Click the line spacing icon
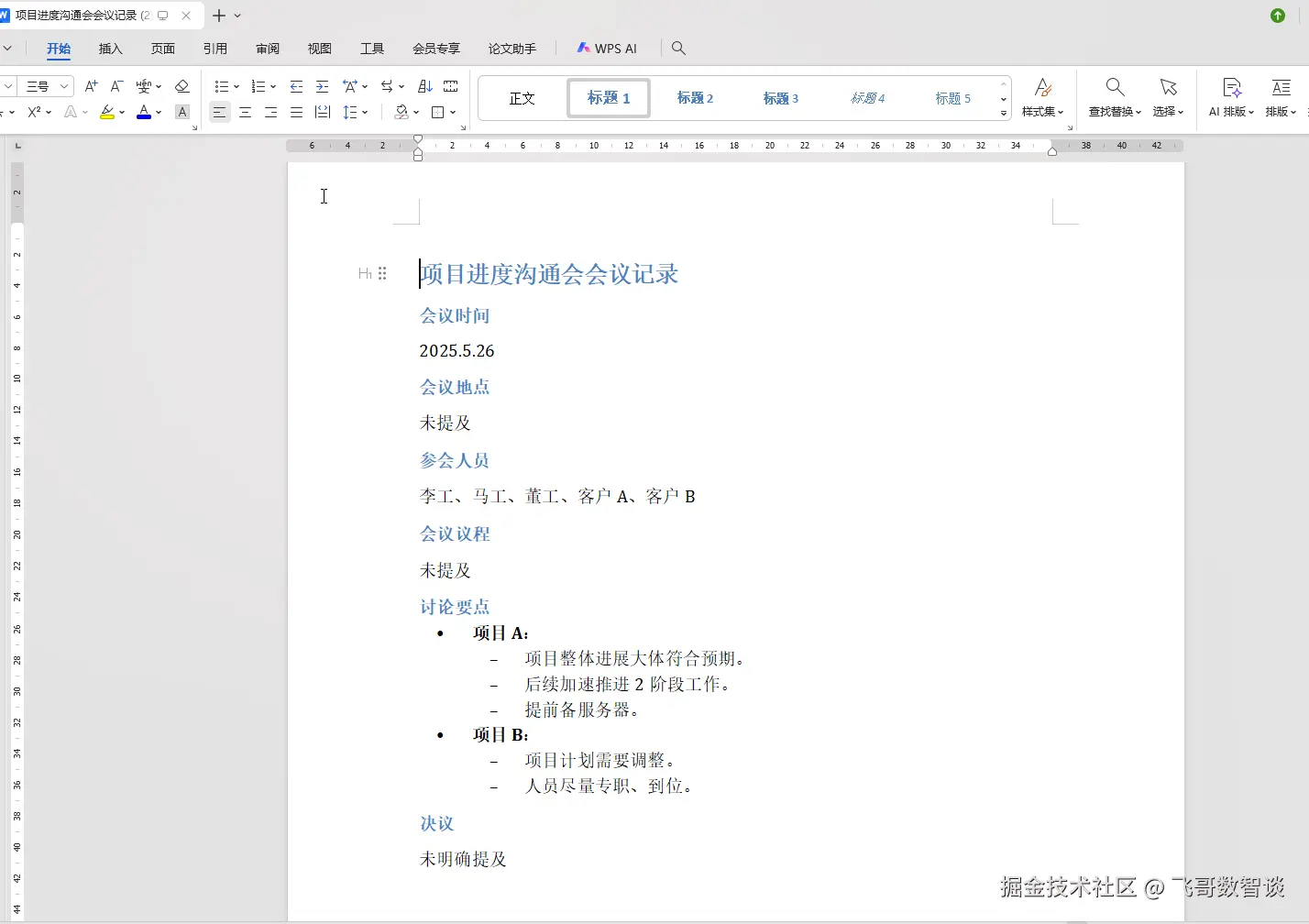 (x=350, y=112)
